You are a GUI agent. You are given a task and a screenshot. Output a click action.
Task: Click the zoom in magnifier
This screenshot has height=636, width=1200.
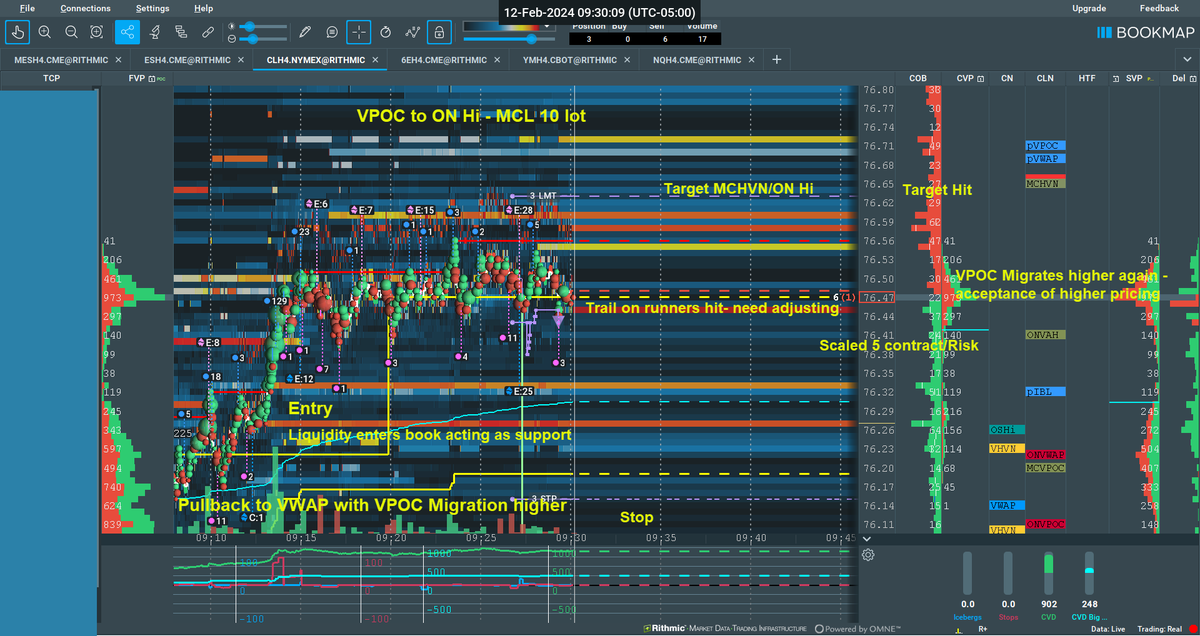tap(45, 32)
